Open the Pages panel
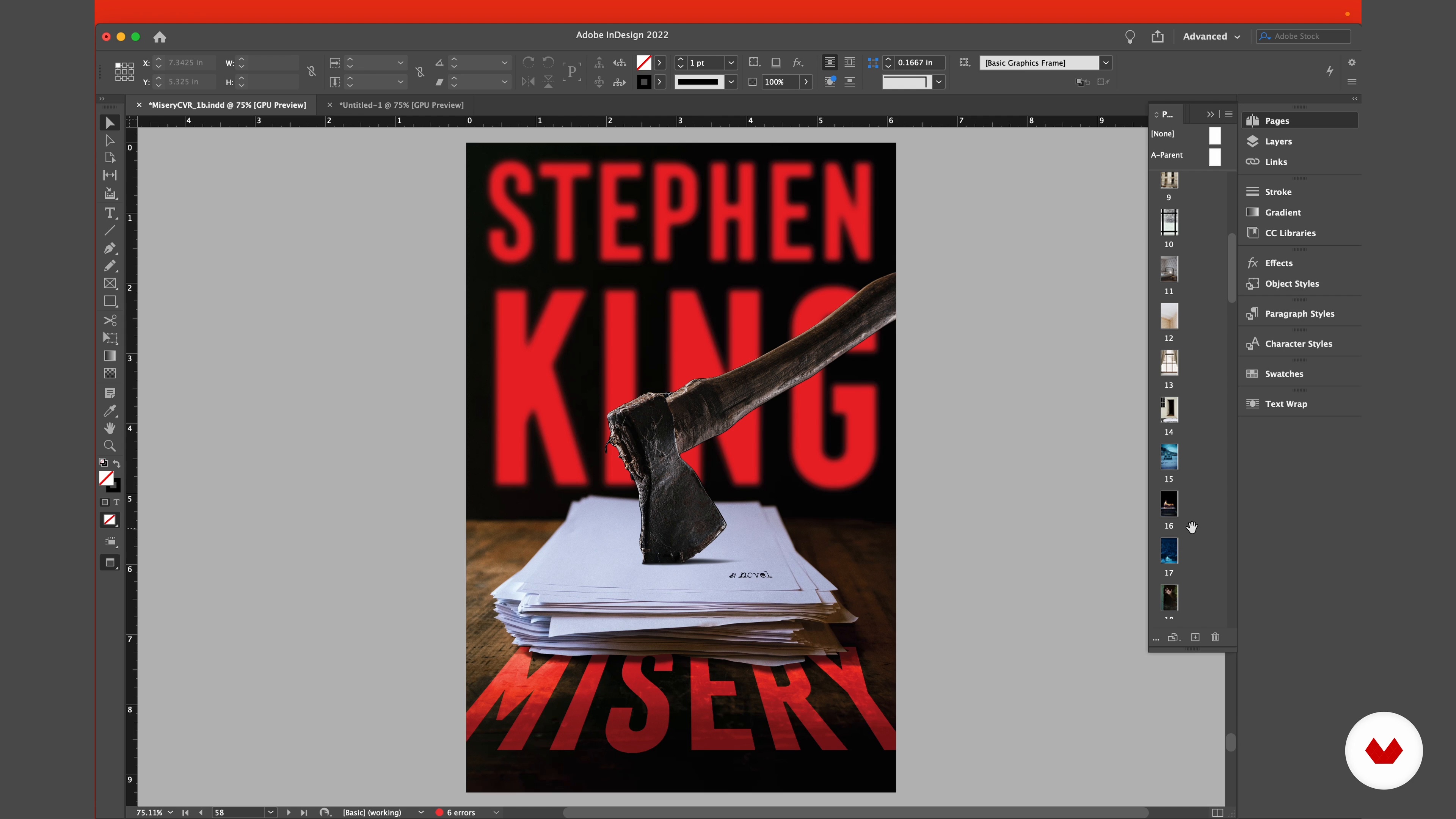1456x819 pixels. pyautogui.click(x=1300, y=121)
